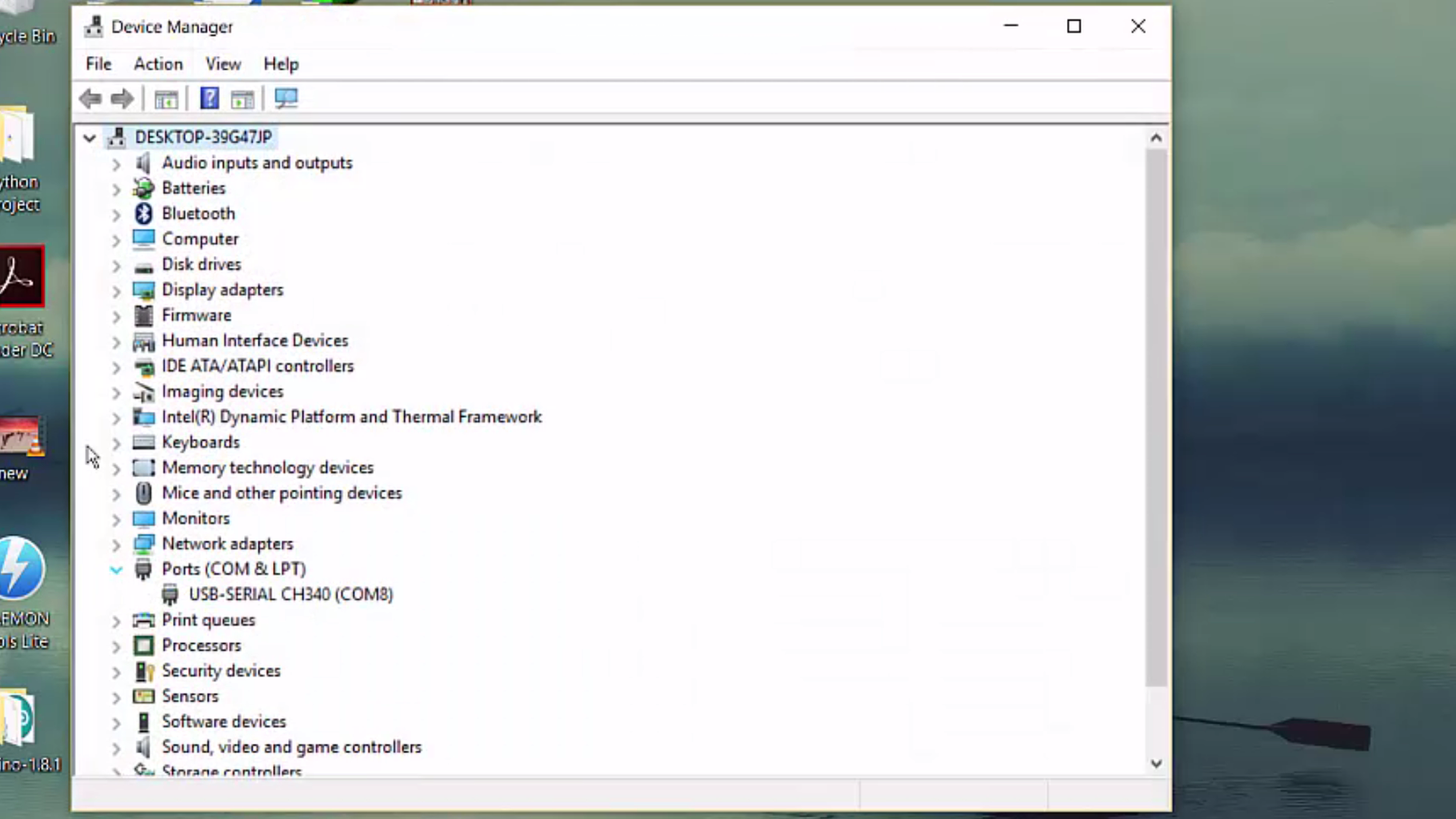Open the Action menu
Viewport: 1456px width, 819px height.
point(158,64)
